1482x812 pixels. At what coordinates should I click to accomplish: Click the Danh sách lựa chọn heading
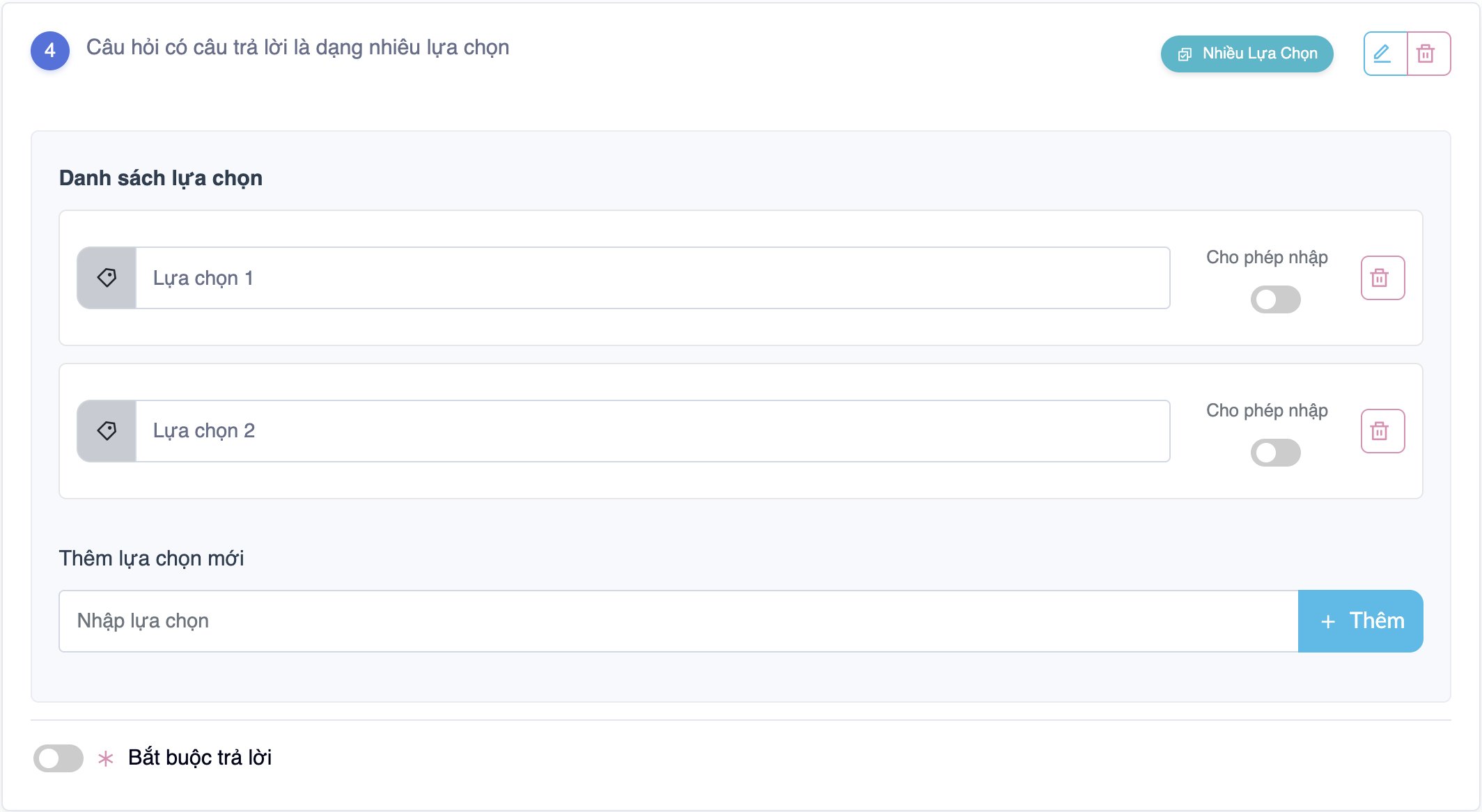[x=161, y=178]
